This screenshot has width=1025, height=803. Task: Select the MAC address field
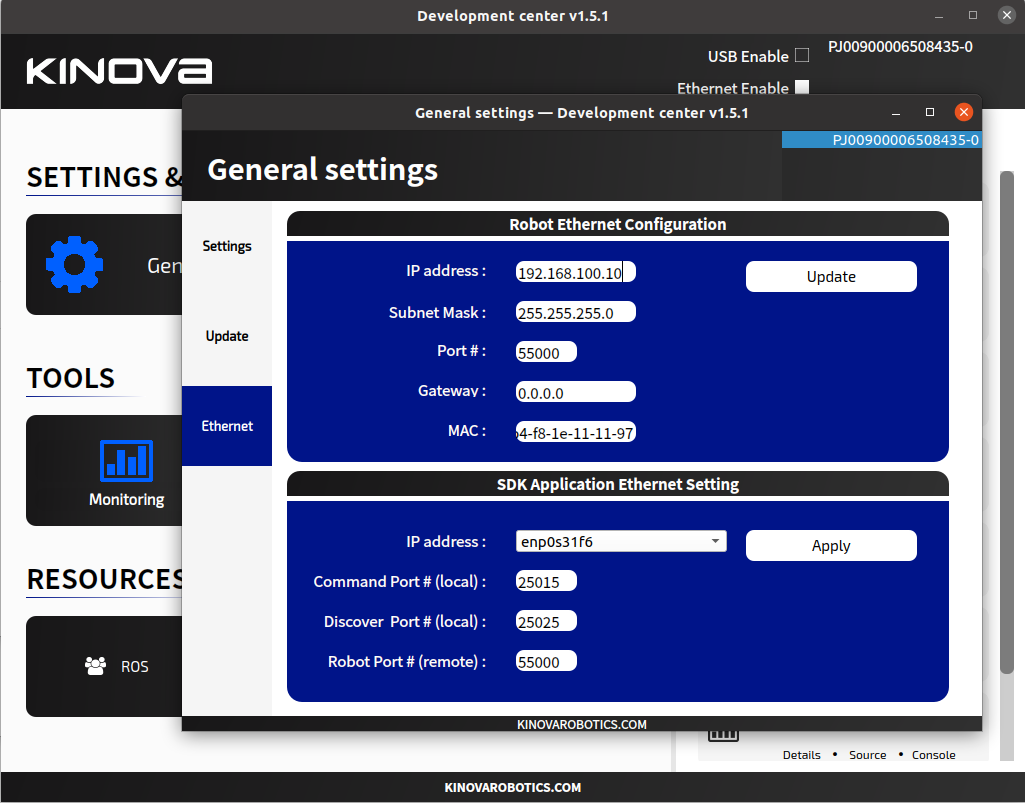point(575,431)
